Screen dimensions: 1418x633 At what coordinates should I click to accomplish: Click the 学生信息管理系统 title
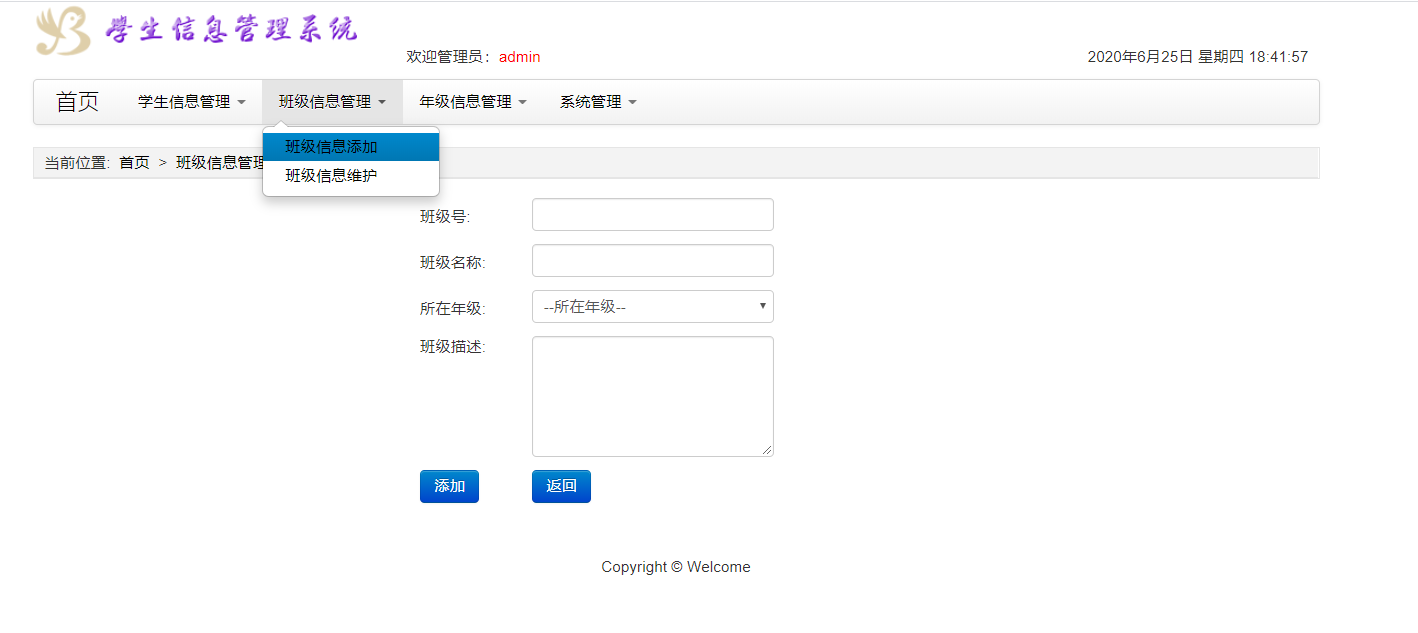tap(231, 29)
